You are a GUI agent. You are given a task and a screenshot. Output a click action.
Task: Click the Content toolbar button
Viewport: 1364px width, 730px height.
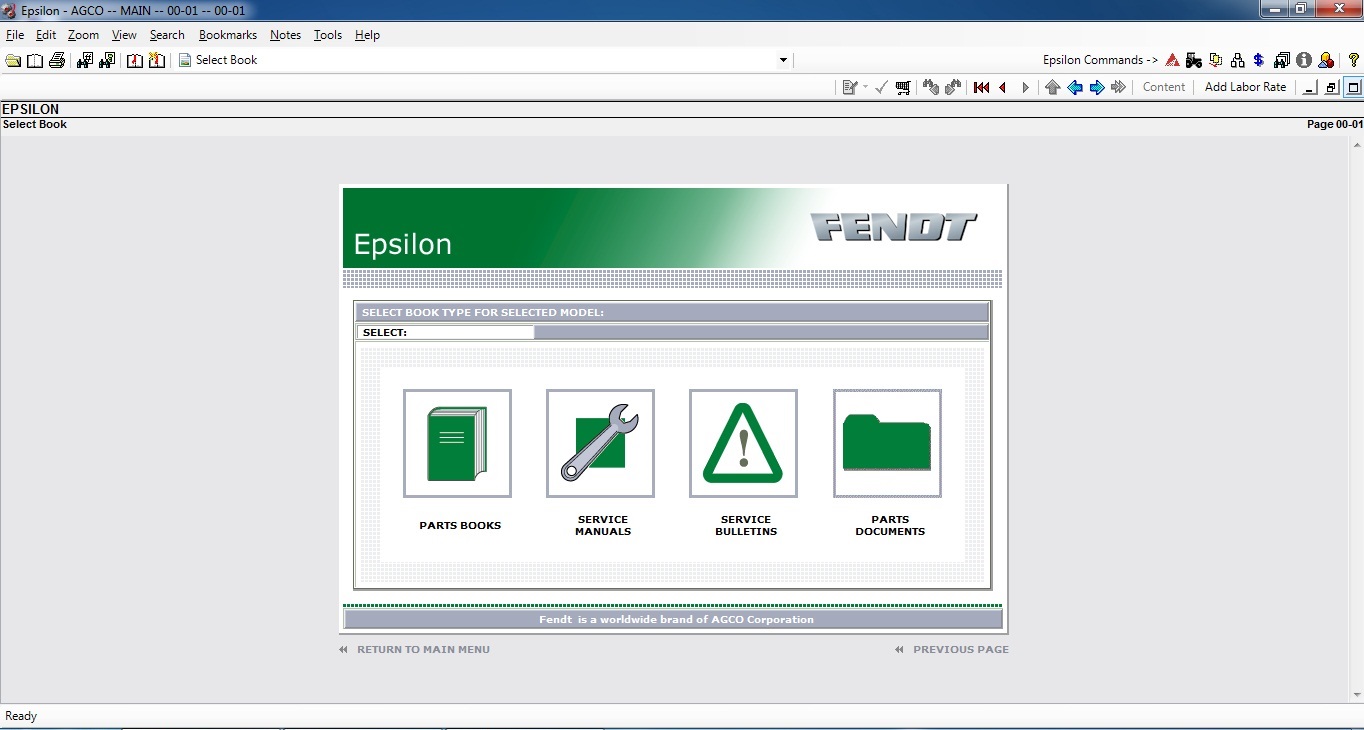(1164, 87)
